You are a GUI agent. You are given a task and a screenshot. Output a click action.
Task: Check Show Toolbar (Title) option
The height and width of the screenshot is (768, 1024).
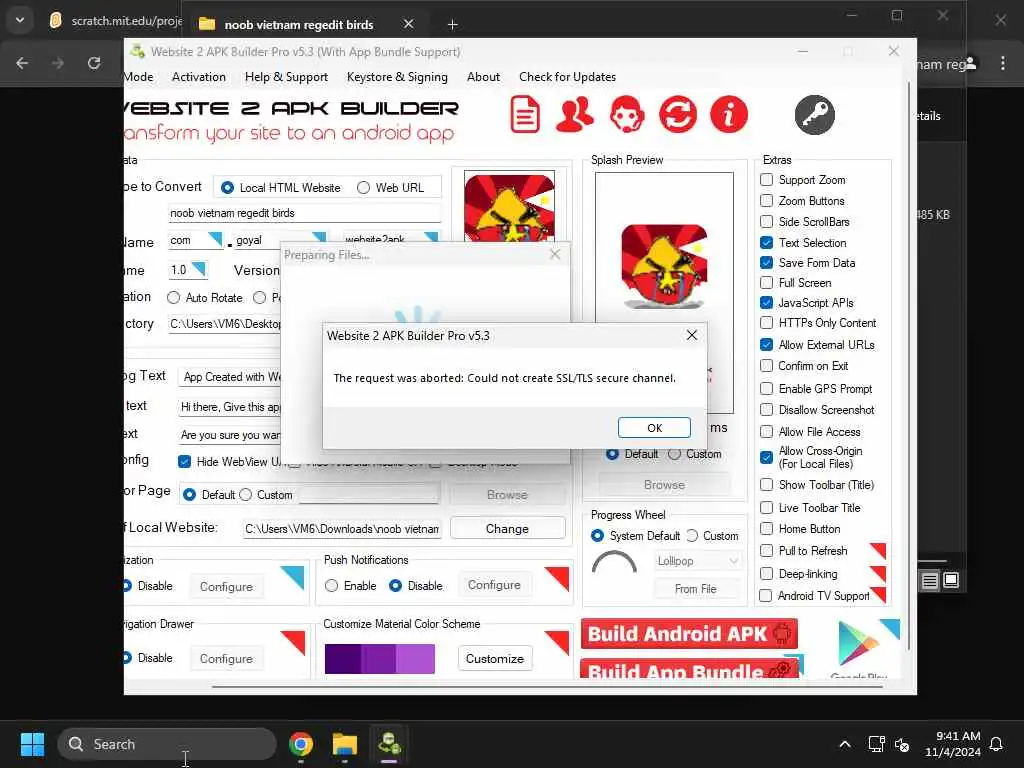[x=767, y=485]
